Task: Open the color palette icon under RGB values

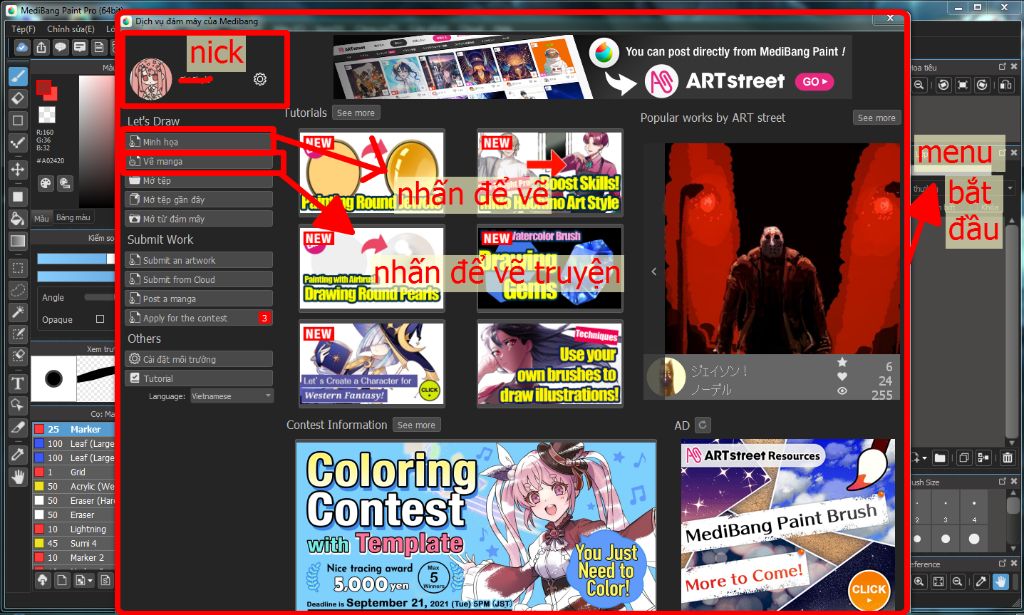Action: [x=45, y=183]
